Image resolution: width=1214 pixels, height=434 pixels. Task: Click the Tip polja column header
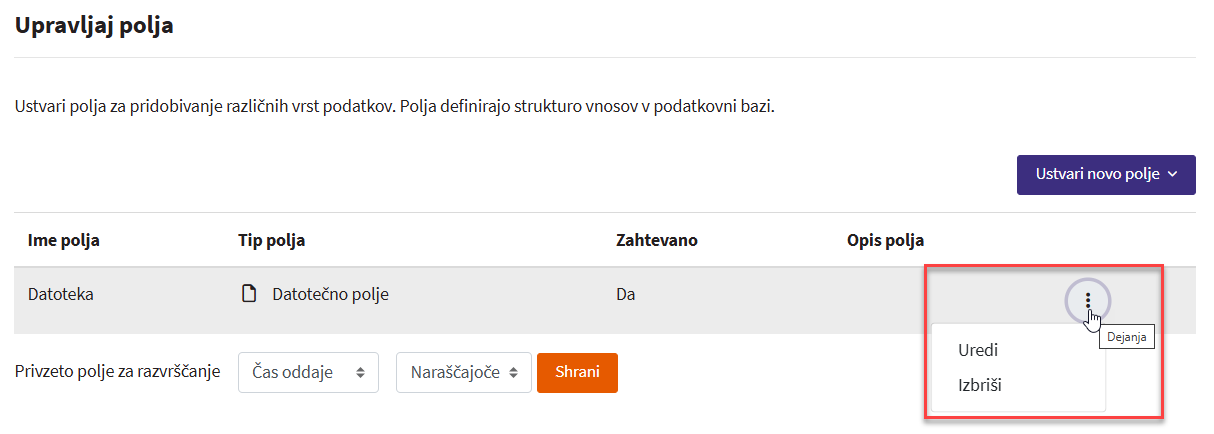pos(271,240)
